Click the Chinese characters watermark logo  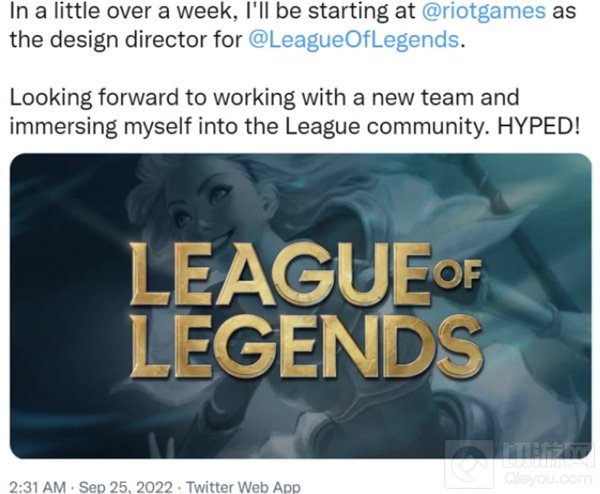pyautogui.click(x=548, y=456)
